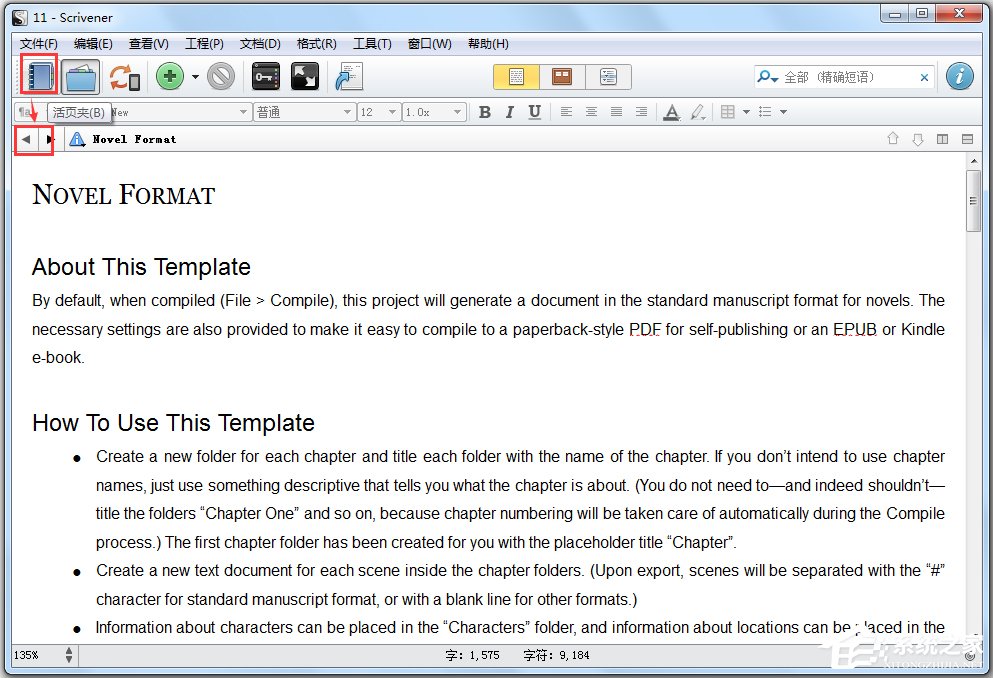Viewport: 993px width, 678px height.
Task: Click the Novel Format header title
Action: (134, 139)
